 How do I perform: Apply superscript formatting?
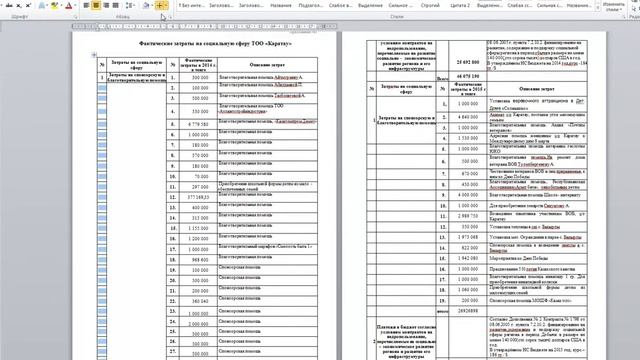pos(28,5)
